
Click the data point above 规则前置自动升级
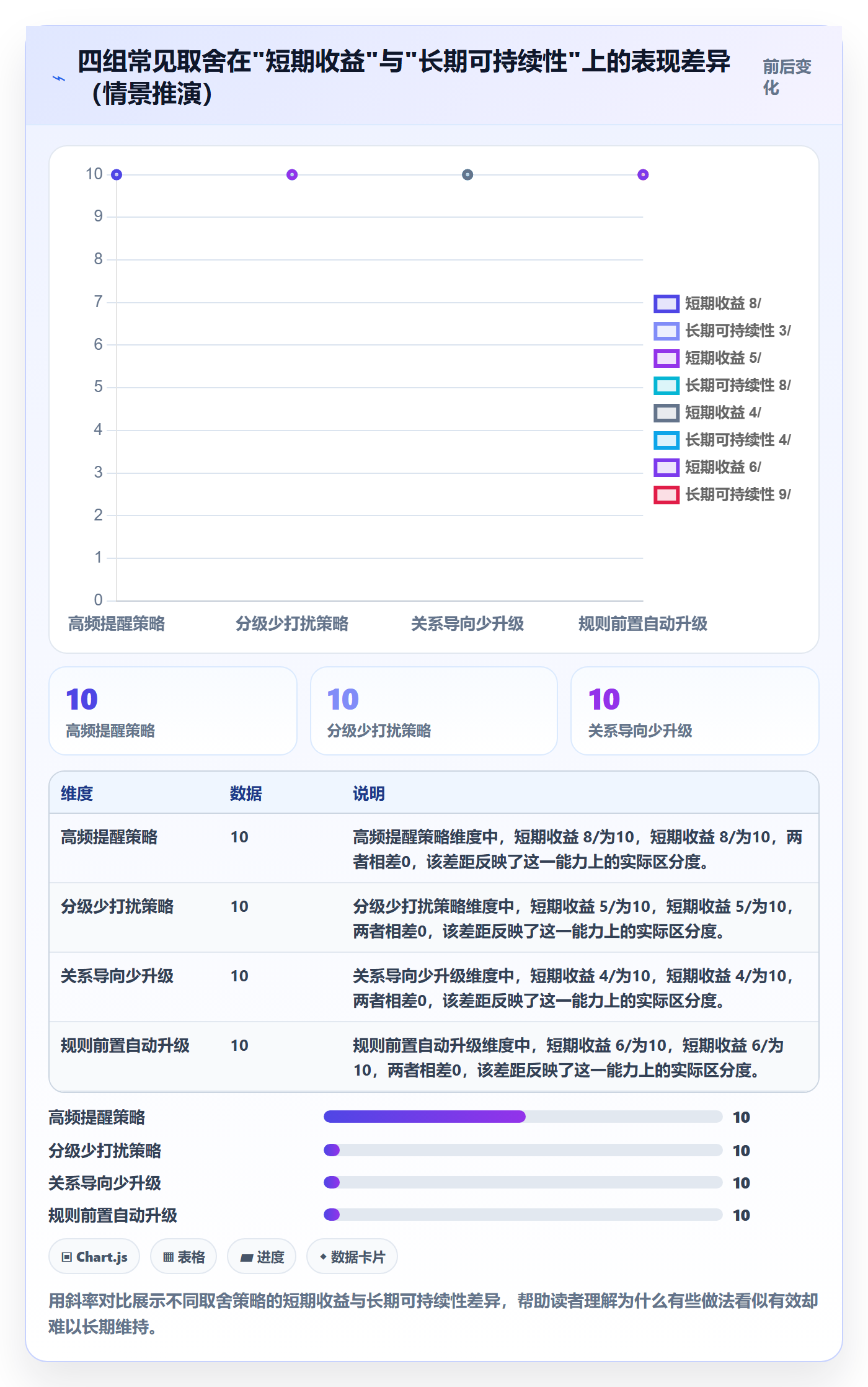pos(643,175)
